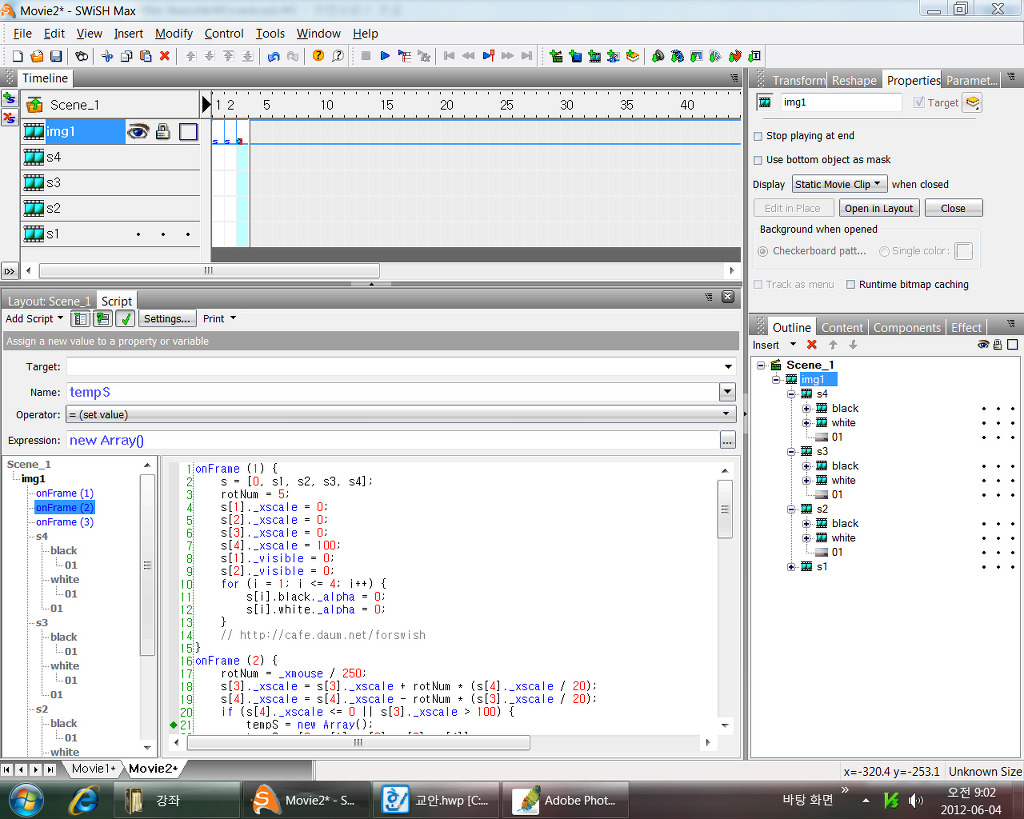Click the Settings... button
Image resolution: width=1024 pixels, height=819 pixels.
(167, 319)
